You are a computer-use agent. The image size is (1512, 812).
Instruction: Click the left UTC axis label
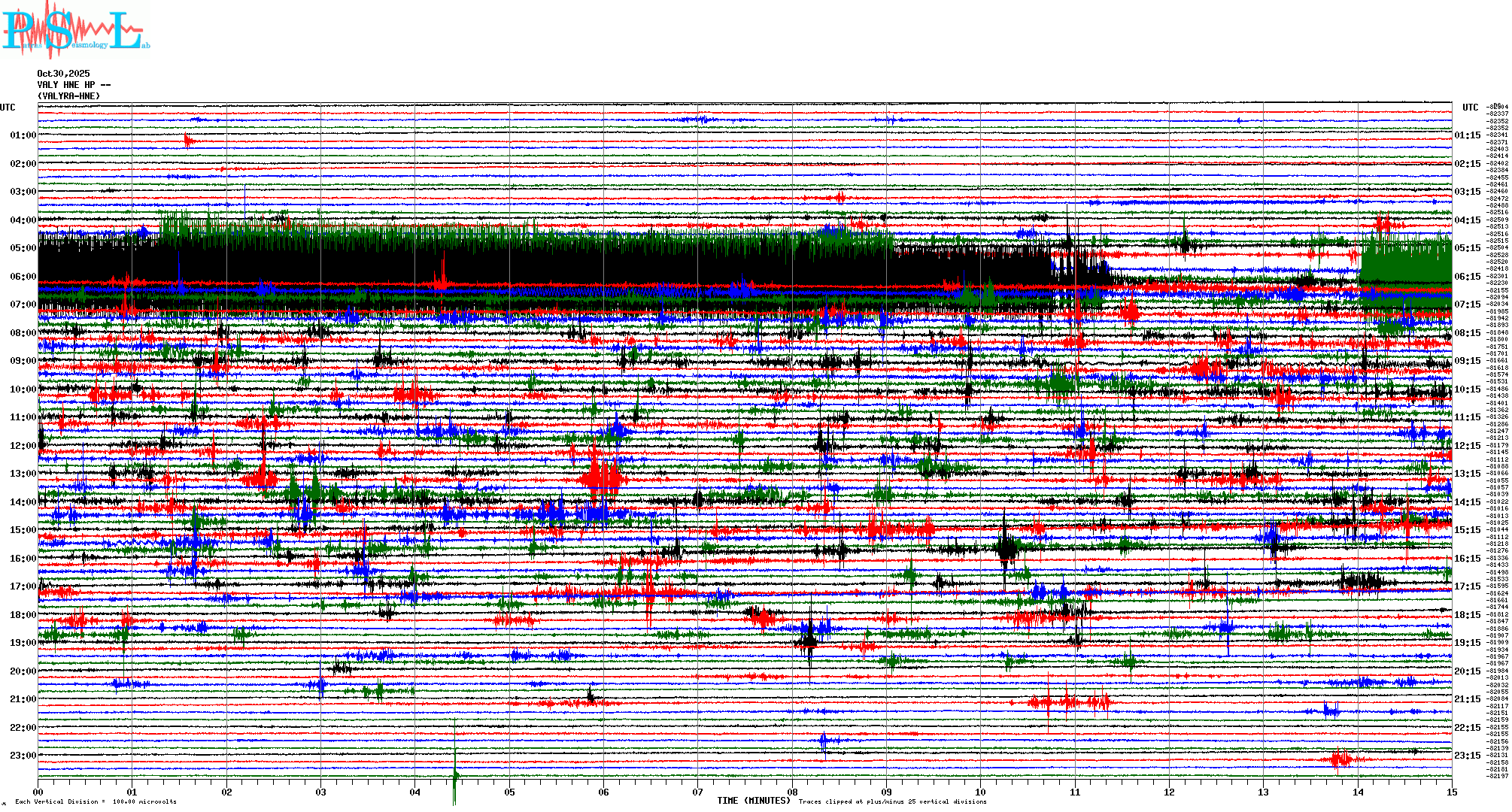pyautogui.click(x=8, y=108)
